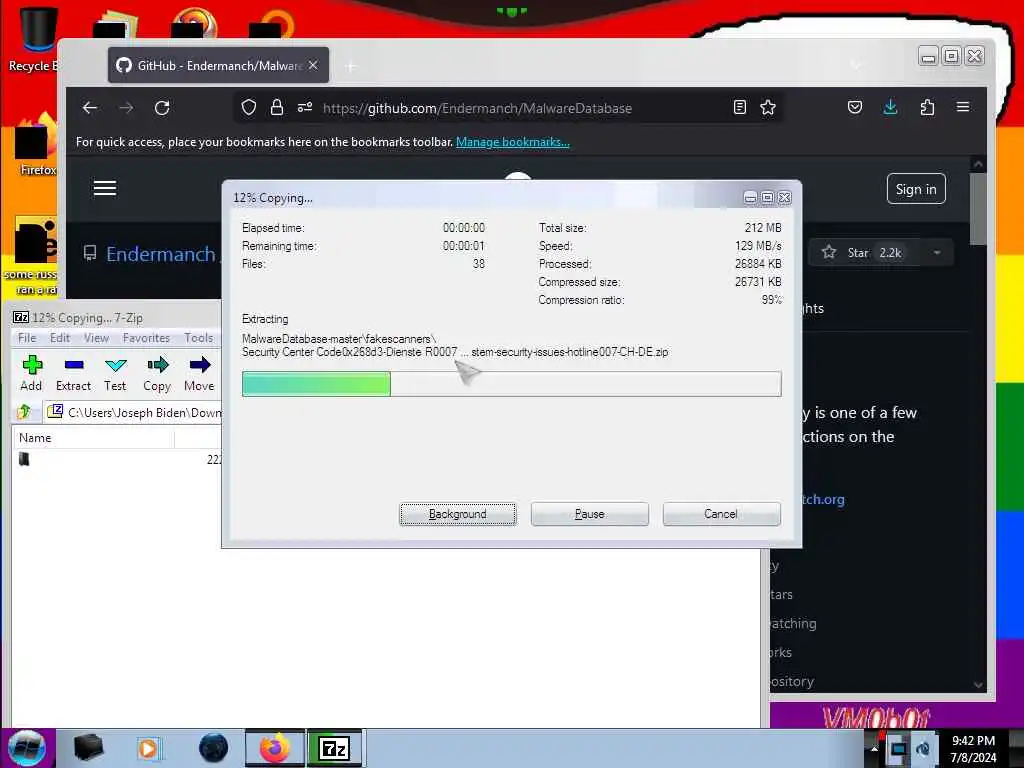Click the 7-Zip path address field
The height and width of the screenshot is (768, 1024).
coord(134,413)
